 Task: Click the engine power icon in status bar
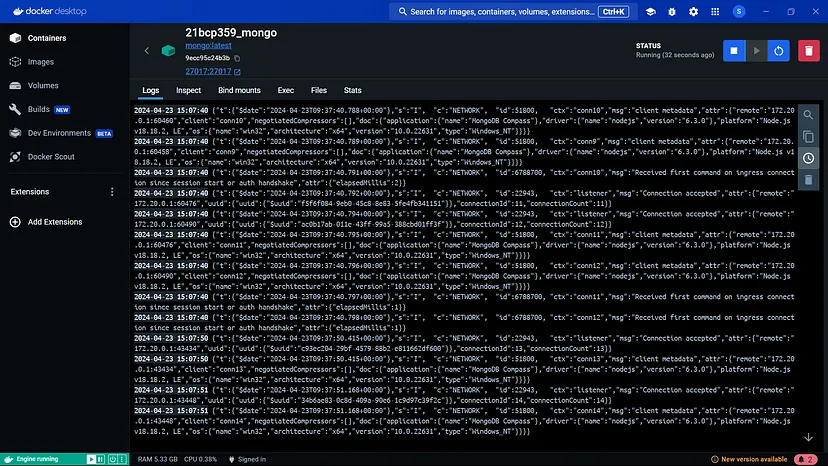point(112,459)
